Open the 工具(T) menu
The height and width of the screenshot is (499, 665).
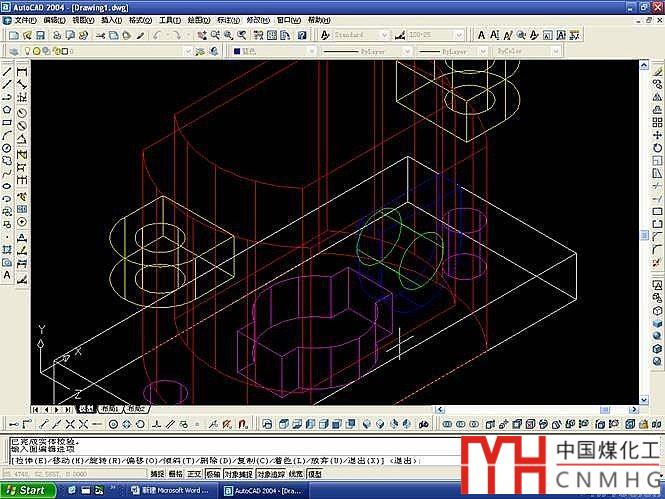170,20
